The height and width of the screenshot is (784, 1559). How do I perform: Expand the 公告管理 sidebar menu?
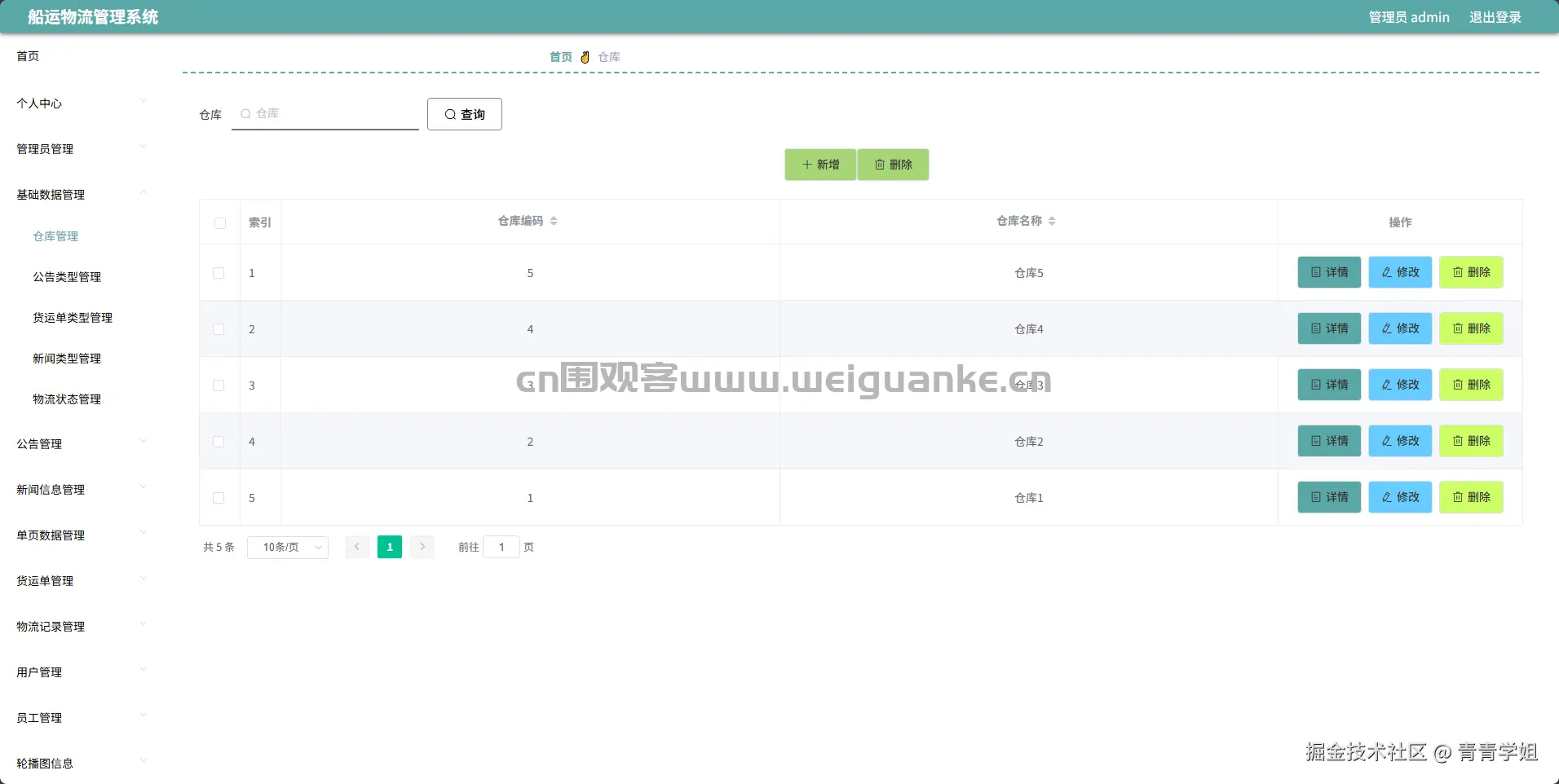point(82,444)
